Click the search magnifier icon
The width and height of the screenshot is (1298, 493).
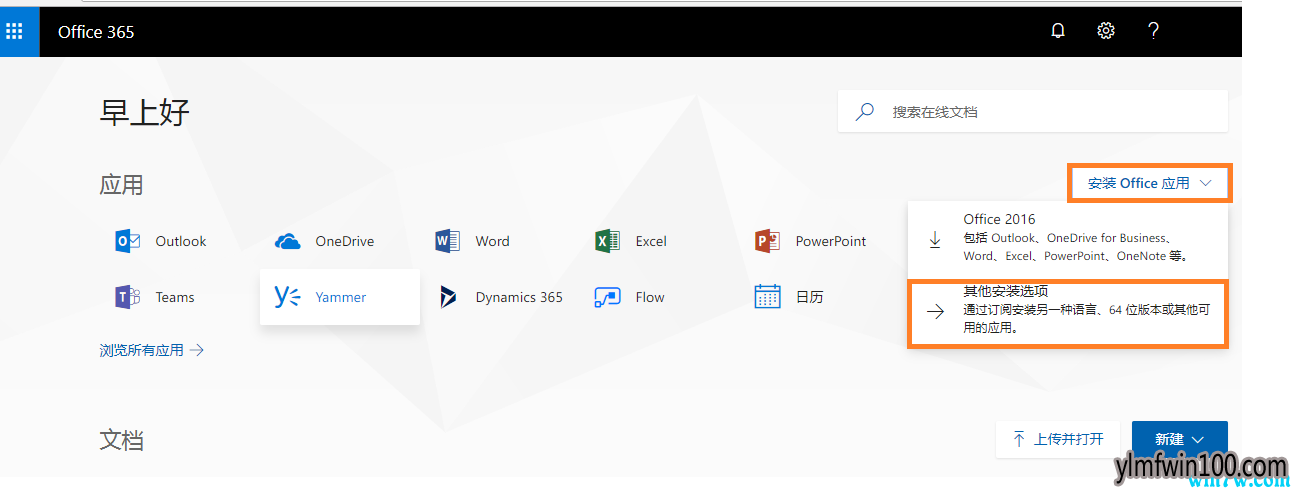click(865, 111)
